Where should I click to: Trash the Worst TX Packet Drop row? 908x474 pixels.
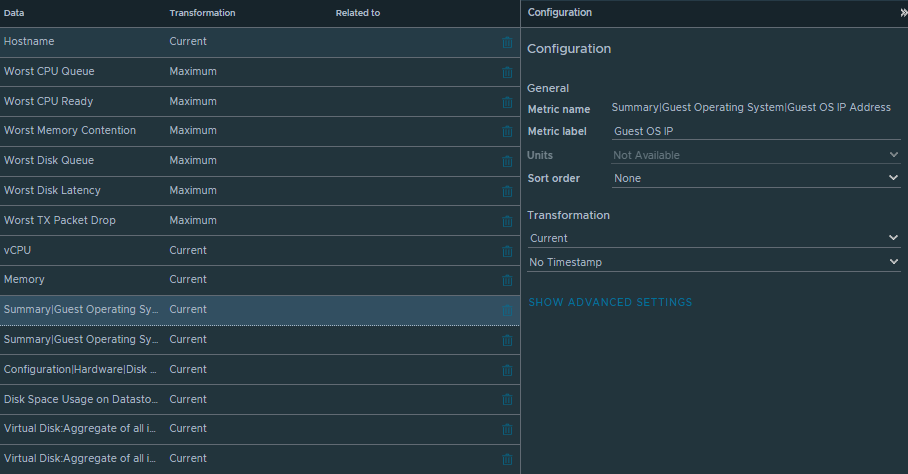pyautogui.click(x=507, y=222)
